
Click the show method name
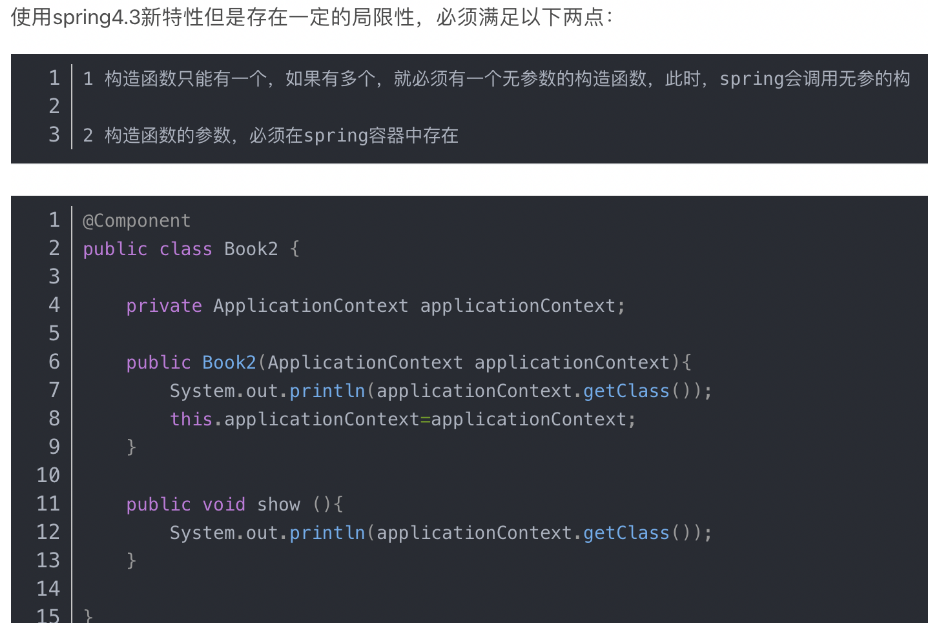(x=278, y=505)
